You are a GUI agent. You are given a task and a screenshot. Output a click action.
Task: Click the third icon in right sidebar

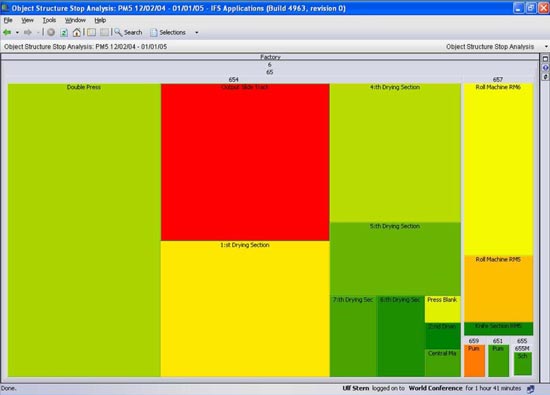point(545,76)
